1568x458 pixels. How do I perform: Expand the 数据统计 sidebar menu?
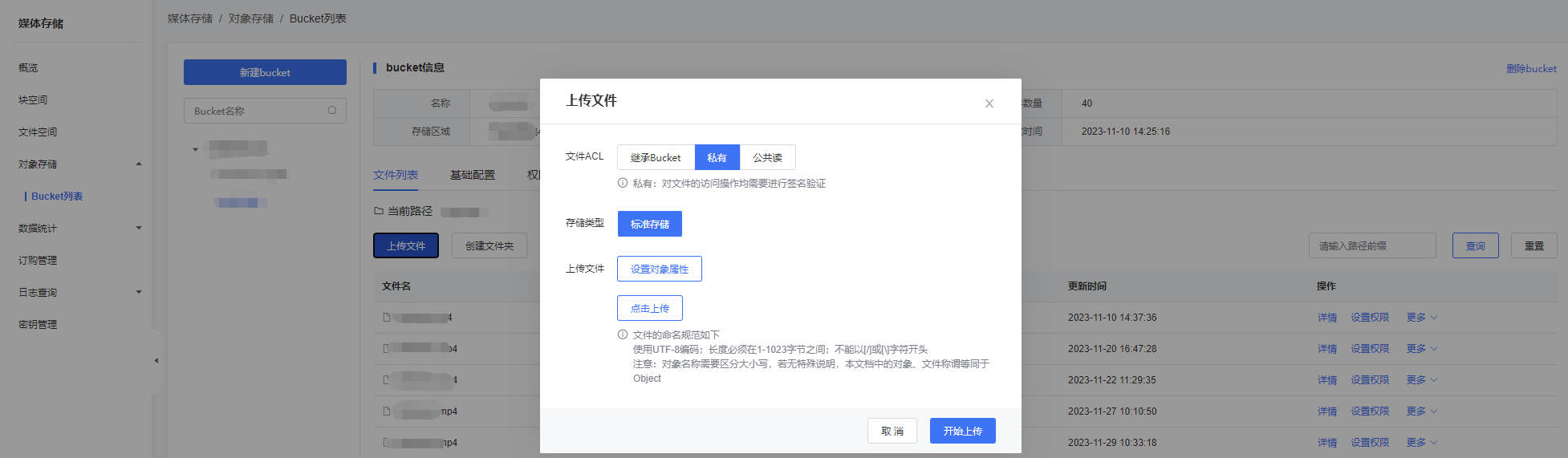coord(139,229)
